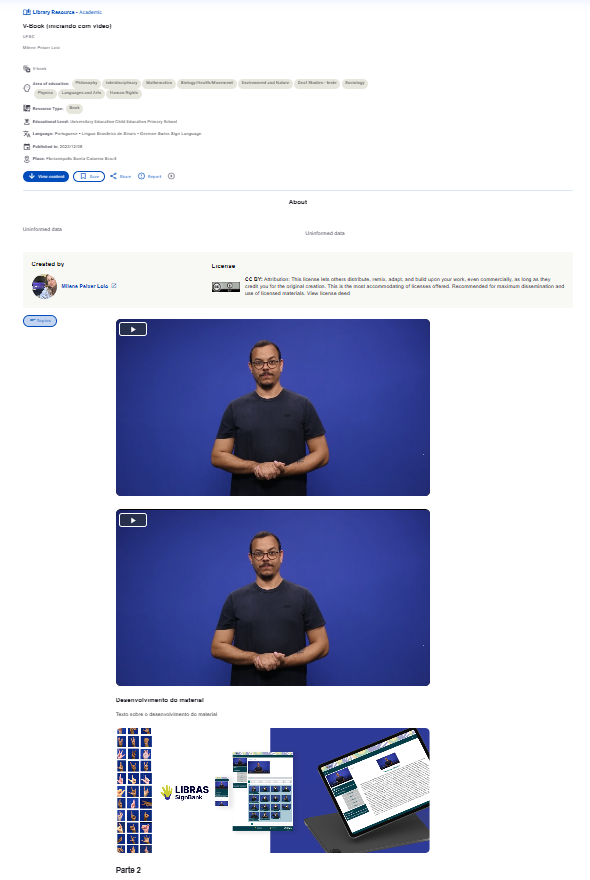This screenshot has width=590, height=880.
Task: Select the Languages and Arts tag
Action: (x=81, y=93)
